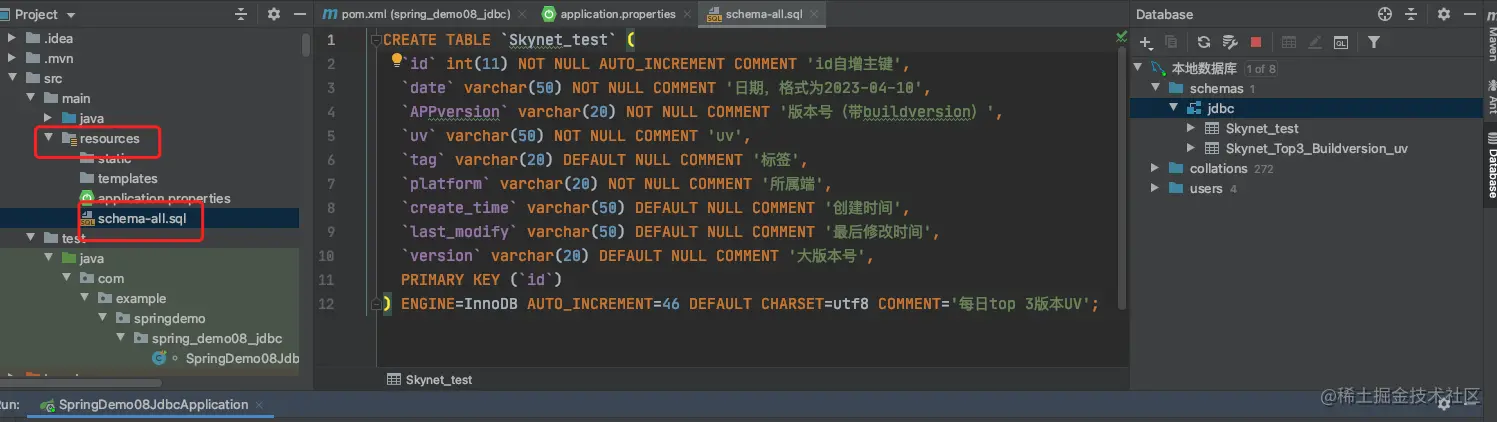Collapse the main folder
This screenshot has width=1497, height=422.
pyautogui.click(x=30, y=98)
